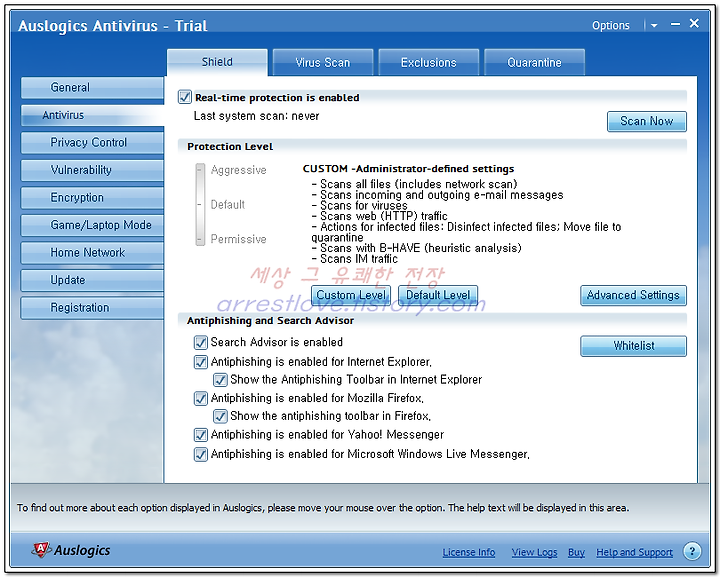
Task: Click the Buy link
Action: point(576,552)
